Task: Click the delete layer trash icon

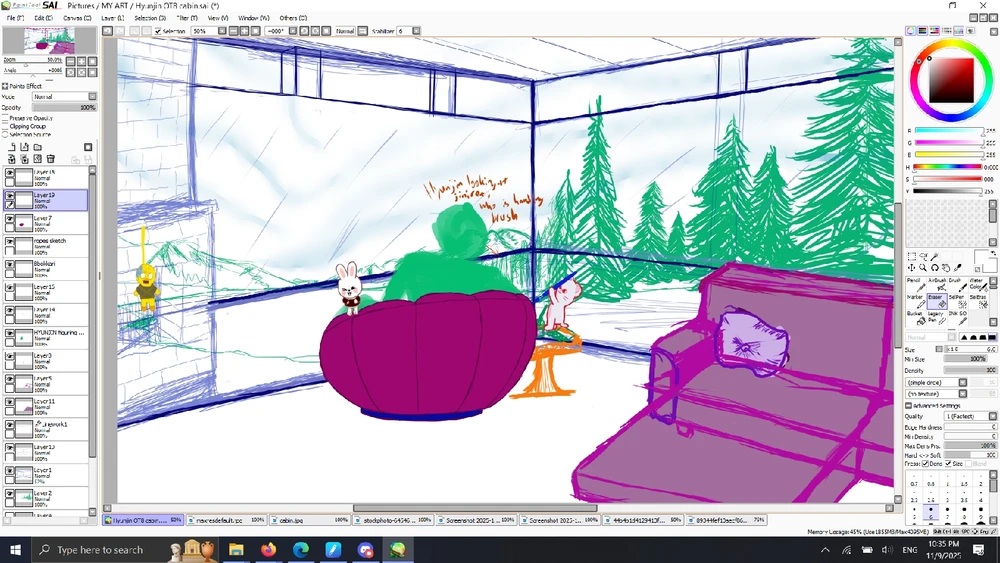Action: point(50,159)
